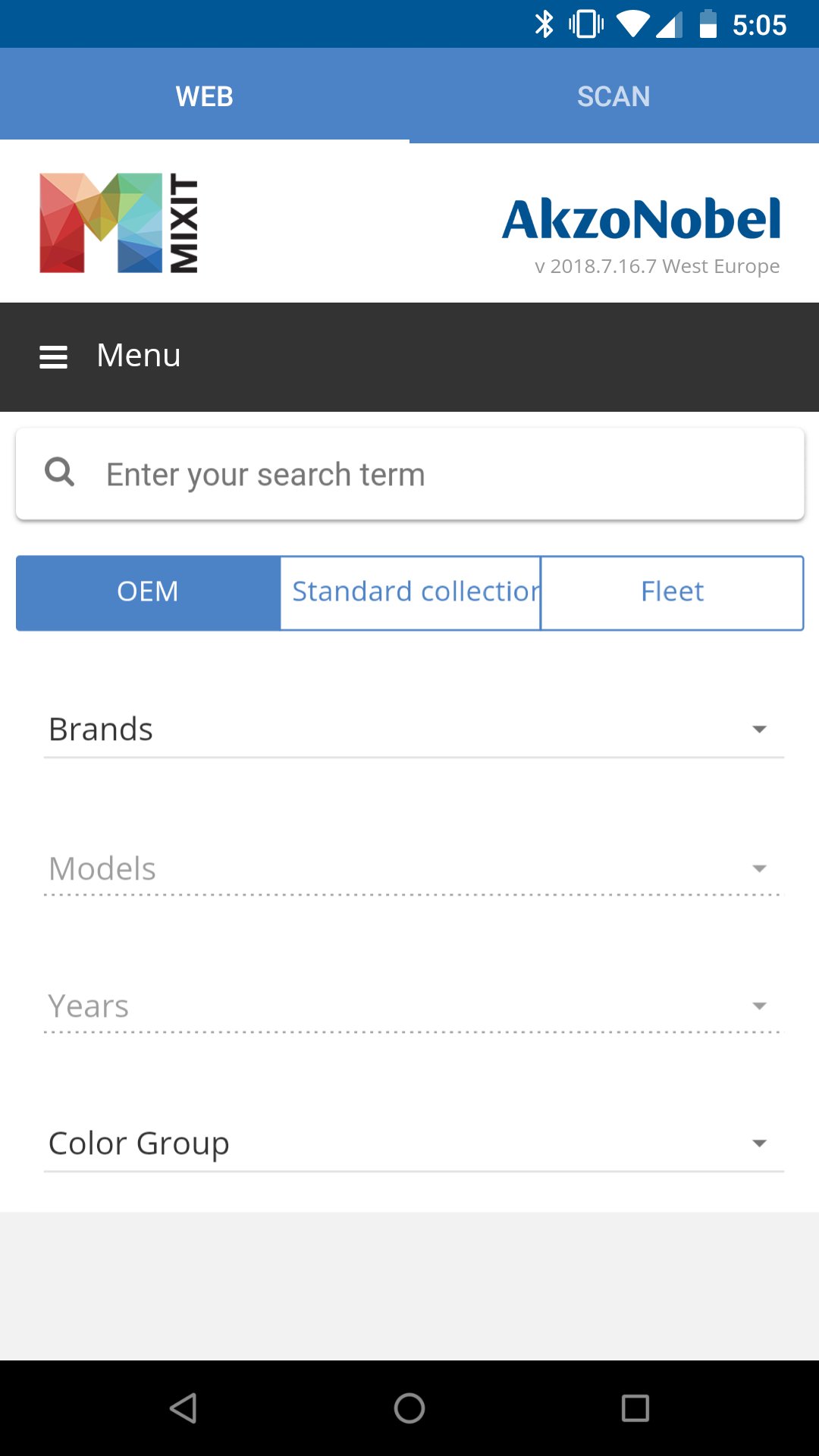This screenshot has height=1456, width=819.
Task: Switch to the SCAN tab
Action: pos(613,96)
